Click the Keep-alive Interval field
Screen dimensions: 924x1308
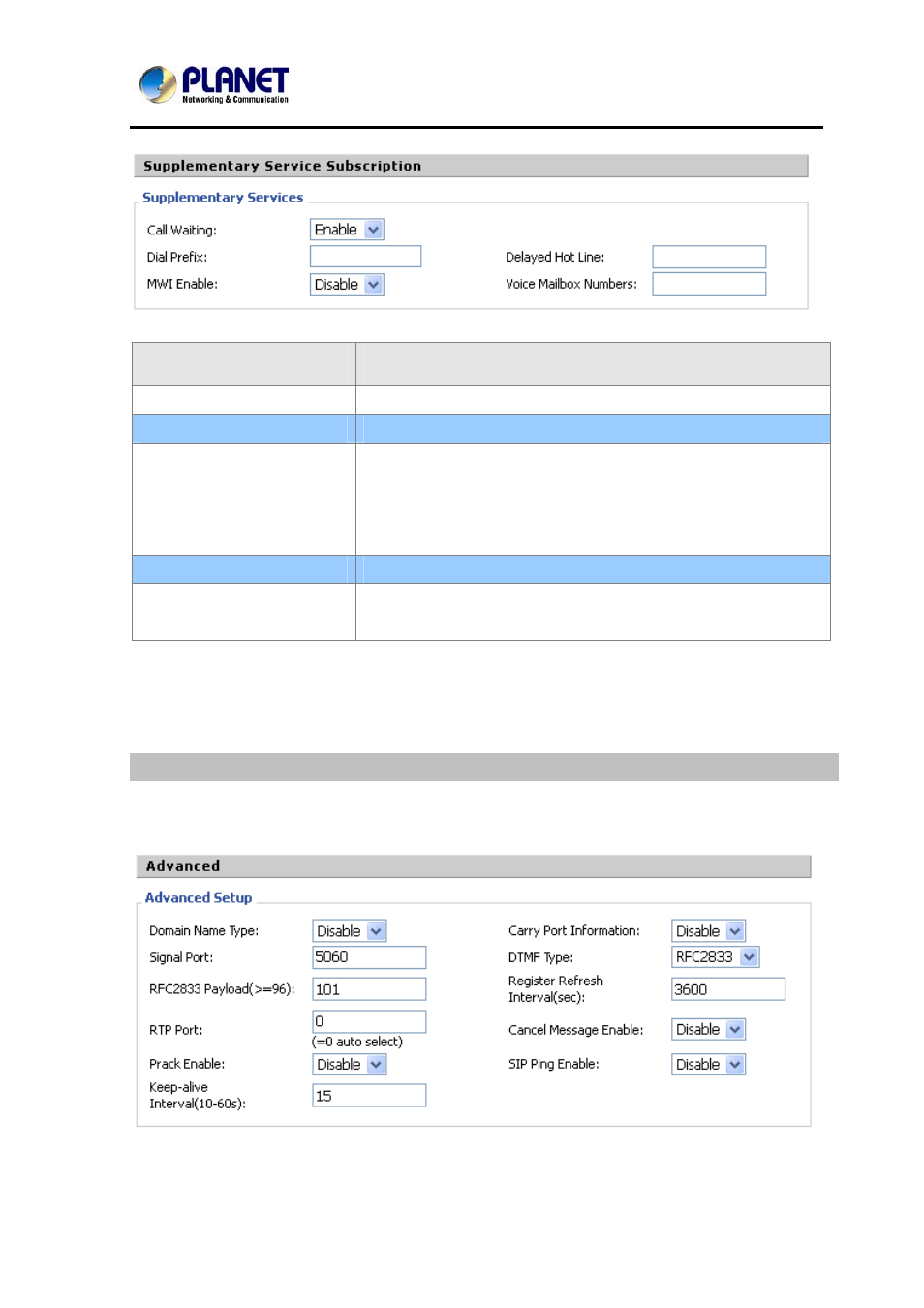(368, 1096)
